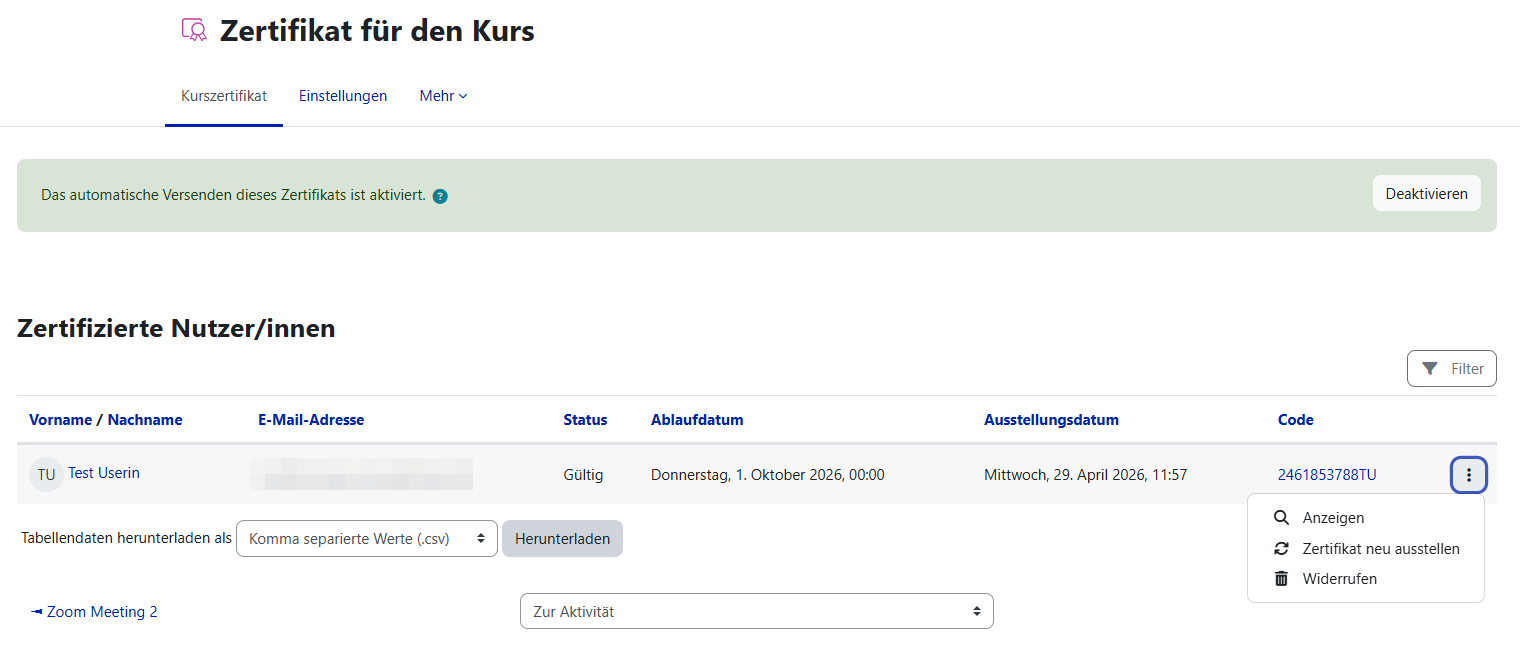The image size is (1520, 648).
Task: Click the certificate icon beside page title
Action: tap(194, 30)
